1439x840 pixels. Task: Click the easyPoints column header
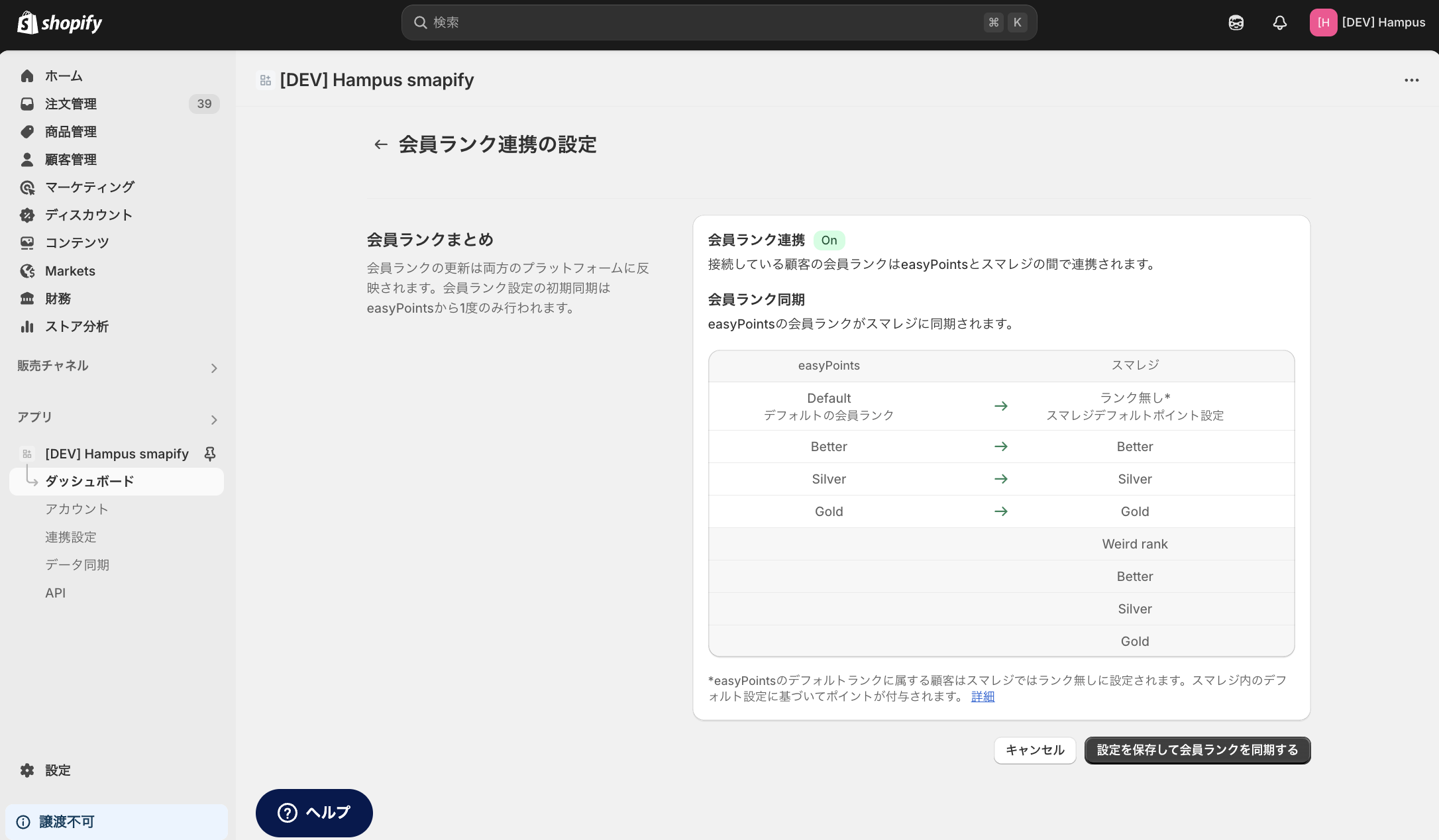coord(829,366)
